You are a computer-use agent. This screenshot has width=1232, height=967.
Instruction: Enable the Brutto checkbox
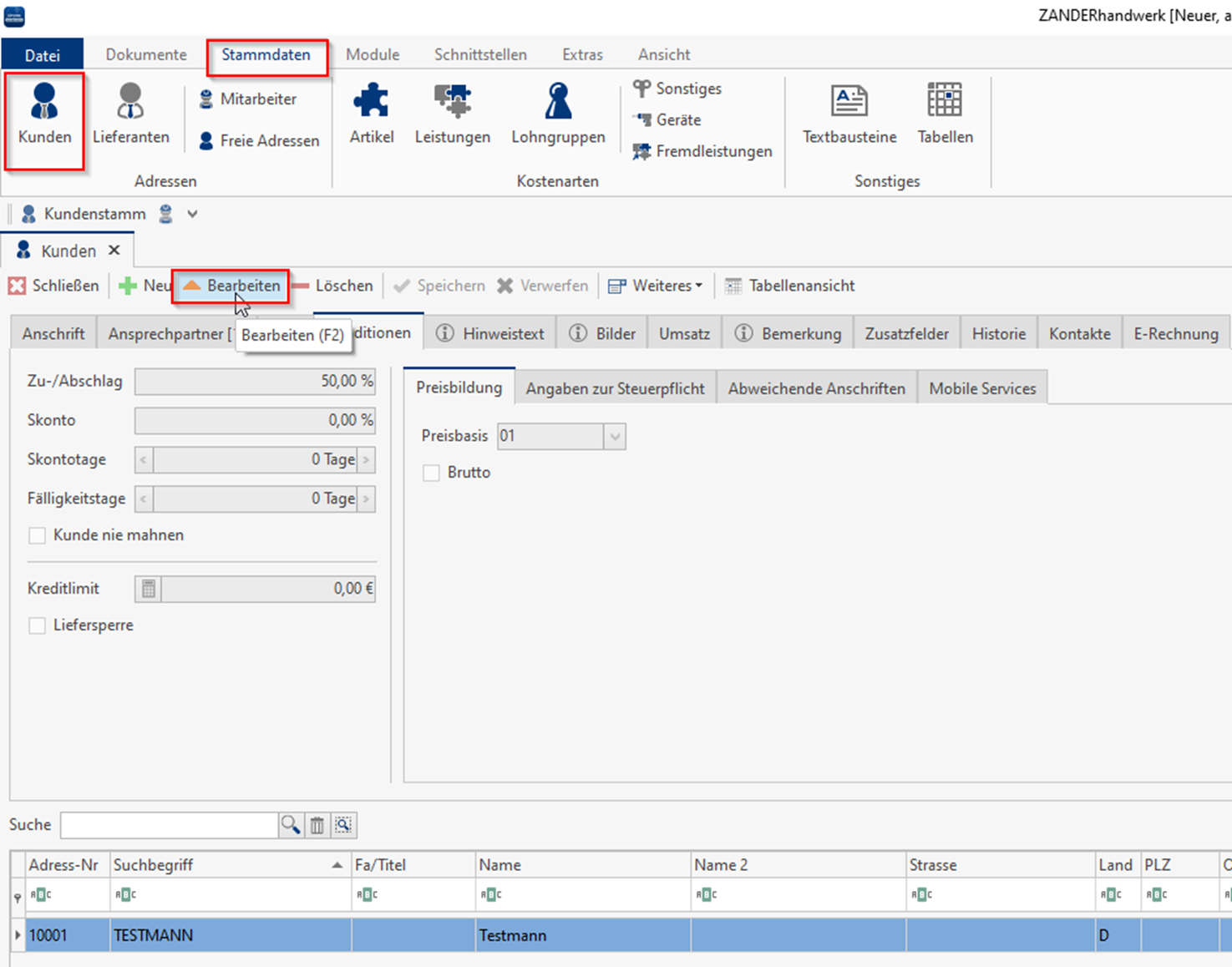click(x=431, y=473)
